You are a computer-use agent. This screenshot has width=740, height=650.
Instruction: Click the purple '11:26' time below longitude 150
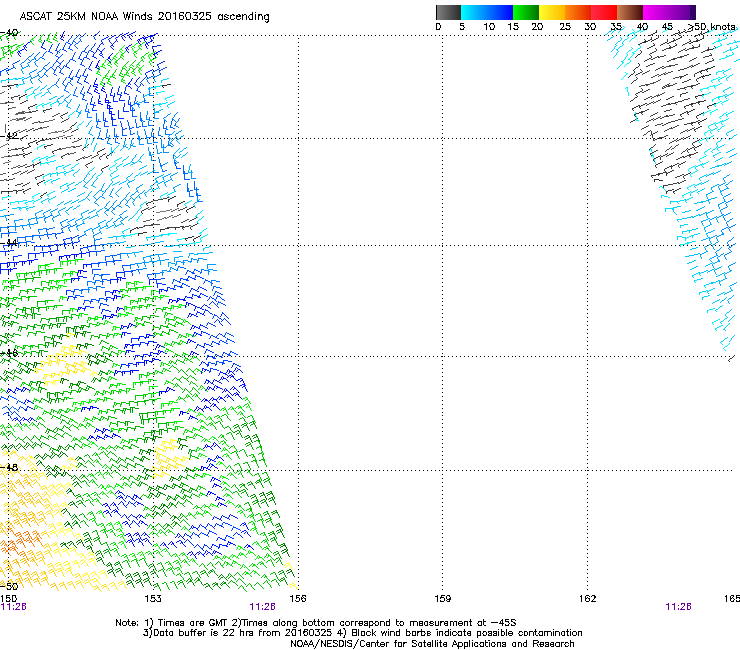[14, 607]
